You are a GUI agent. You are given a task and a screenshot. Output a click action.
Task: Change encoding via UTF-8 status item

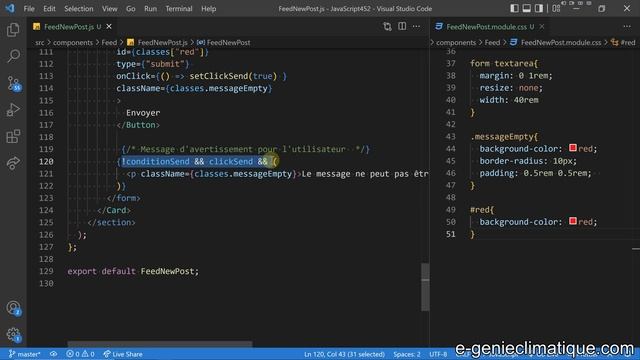click(438, 354)
